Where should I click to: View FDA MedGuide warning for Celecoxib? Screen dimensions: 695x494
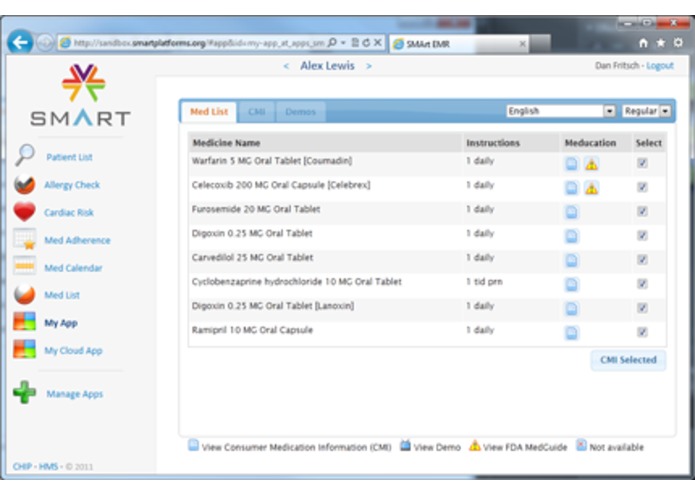click(591, 188)
